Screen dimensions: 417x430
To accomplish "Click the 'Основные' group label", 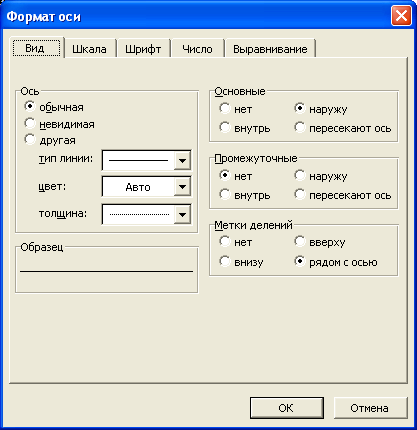I will click(240, 91).
